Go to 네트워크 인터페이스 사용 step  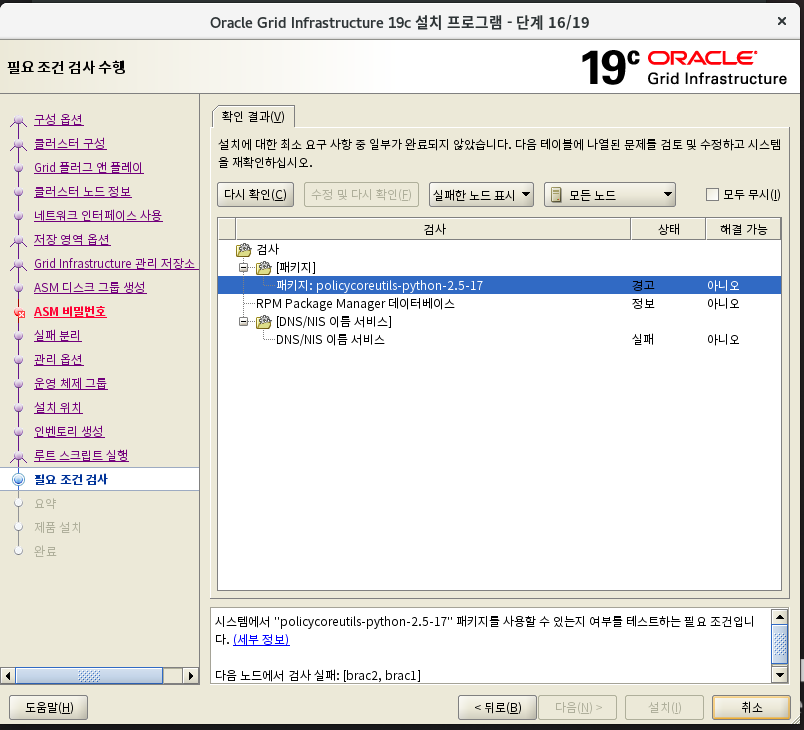coord(98,215)
